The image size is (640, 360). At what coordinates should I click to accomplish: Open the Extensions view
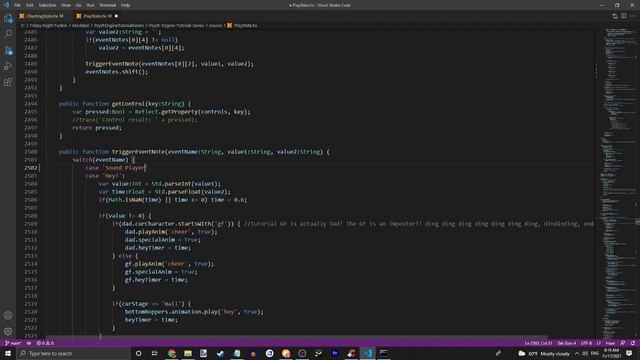(x=8, y=82)
